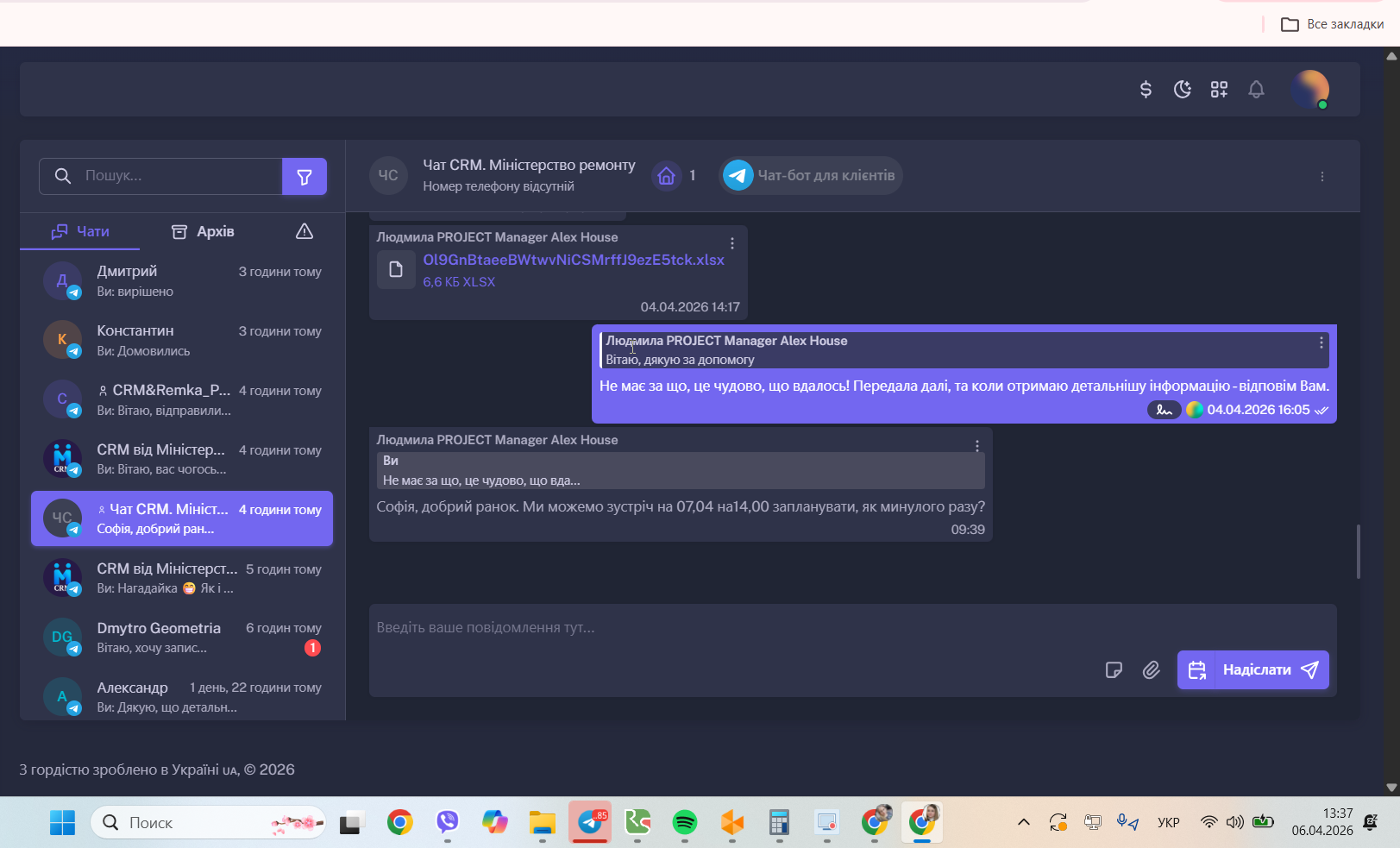Open Calculator from the taskbar
Image resolution: width=1400 pixels, height=848 pixels.
(780, 822)
